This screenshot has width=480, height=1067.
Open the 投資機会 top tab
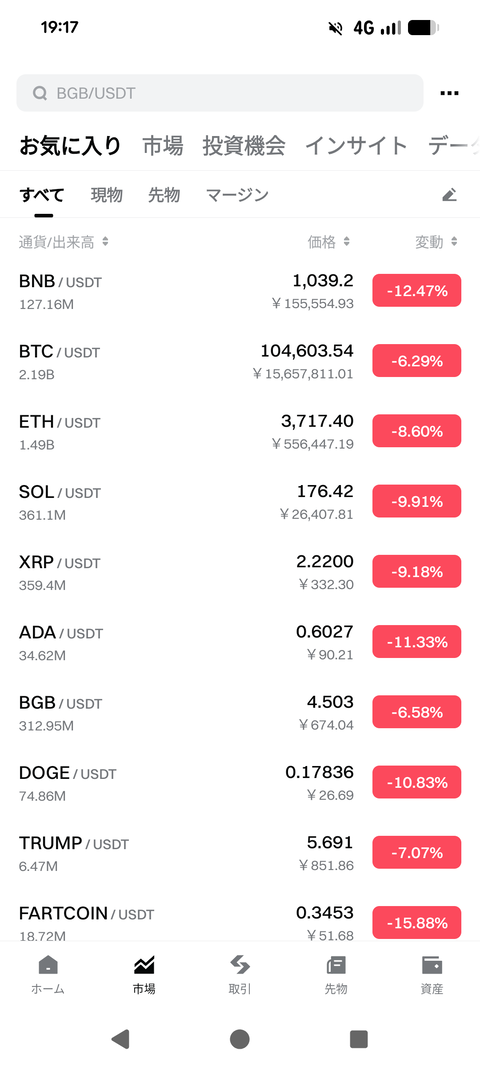point(244,145)
